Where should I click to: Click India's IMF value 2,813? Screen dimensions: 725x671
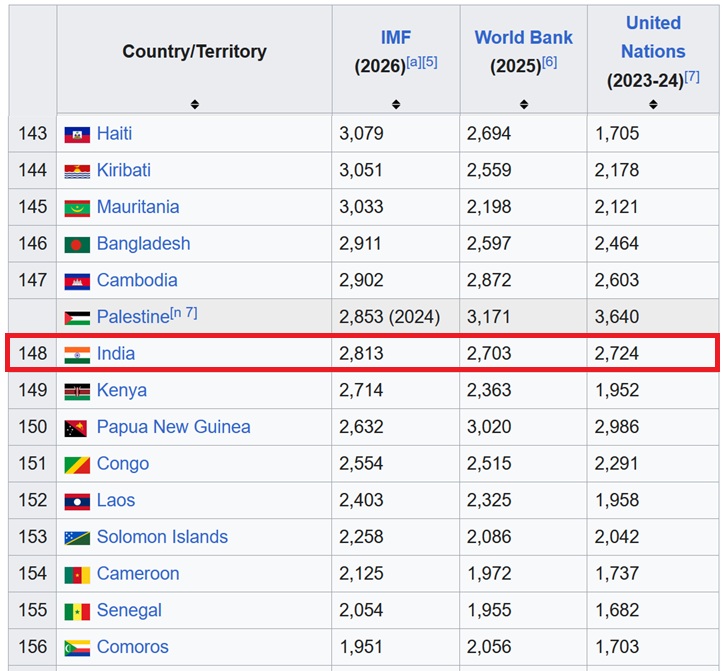pos(361,354)
